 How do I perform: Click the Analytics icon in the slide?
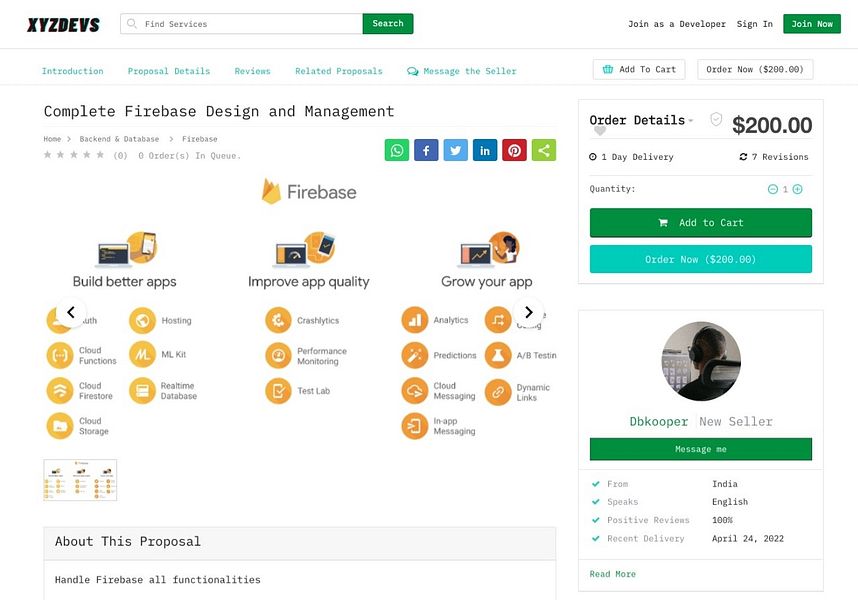(415, 320)
